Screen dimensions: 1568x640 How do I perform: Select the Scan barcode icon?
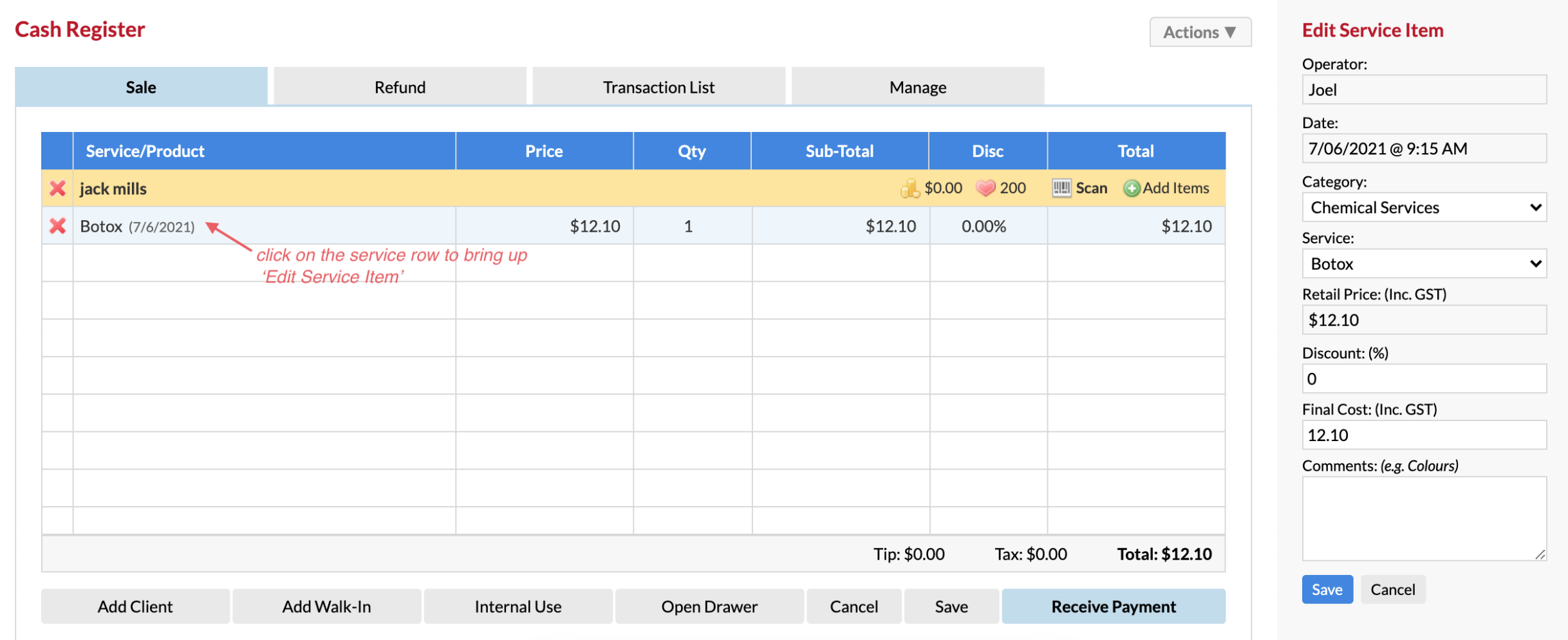tap(1062, 188)
